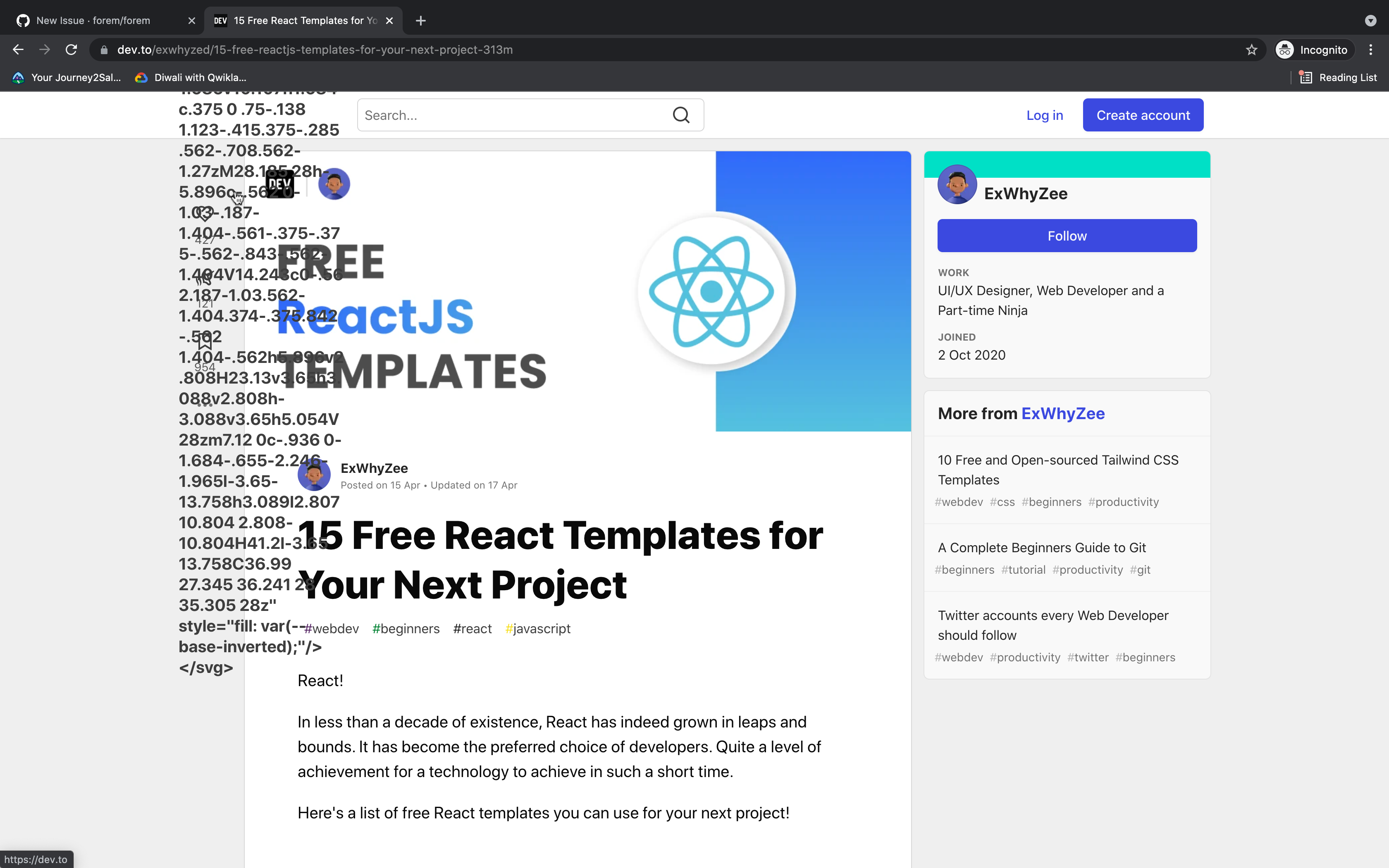Click the DEV logo on cover image
This screenshot has width=1389, height=868.
tap(280, 185)
